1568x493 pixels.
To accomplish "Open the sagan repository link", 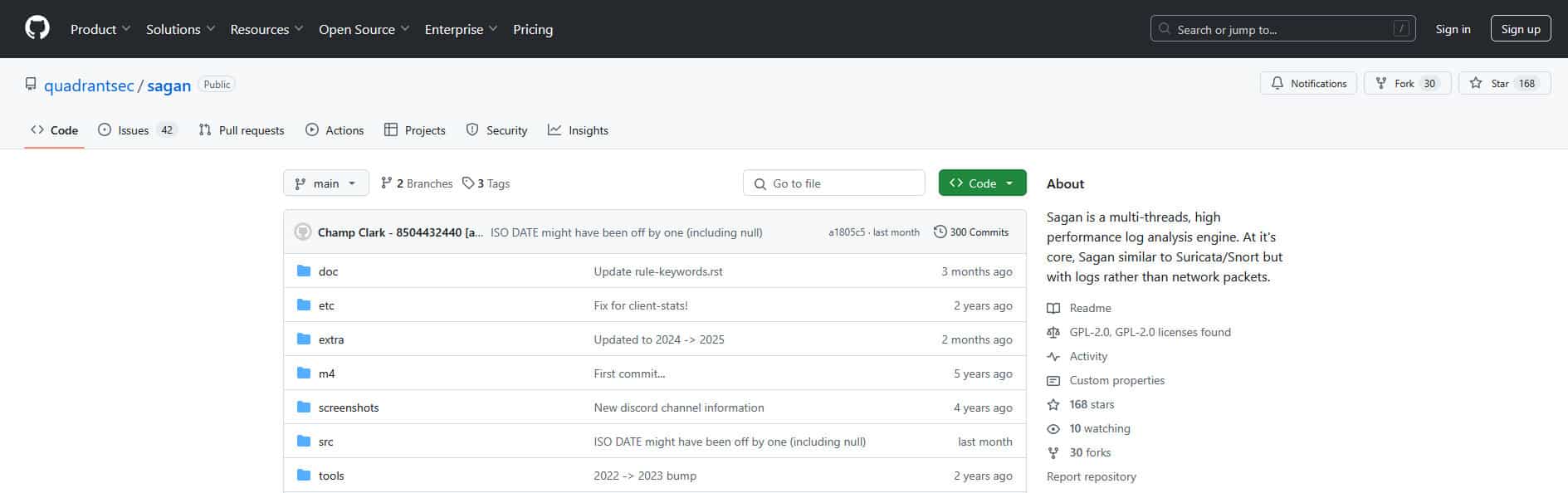I will [x=169, y=85].
